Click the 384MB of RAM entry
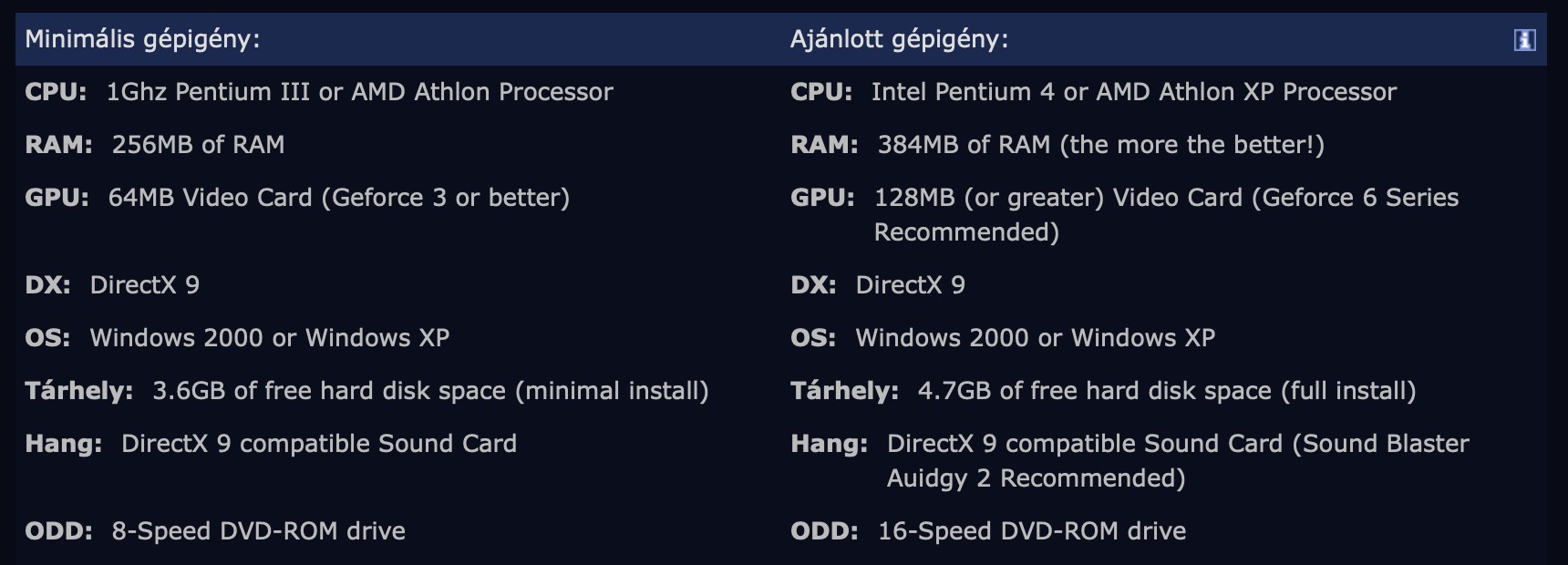The image size is (1568, 565). point(1100,145)
